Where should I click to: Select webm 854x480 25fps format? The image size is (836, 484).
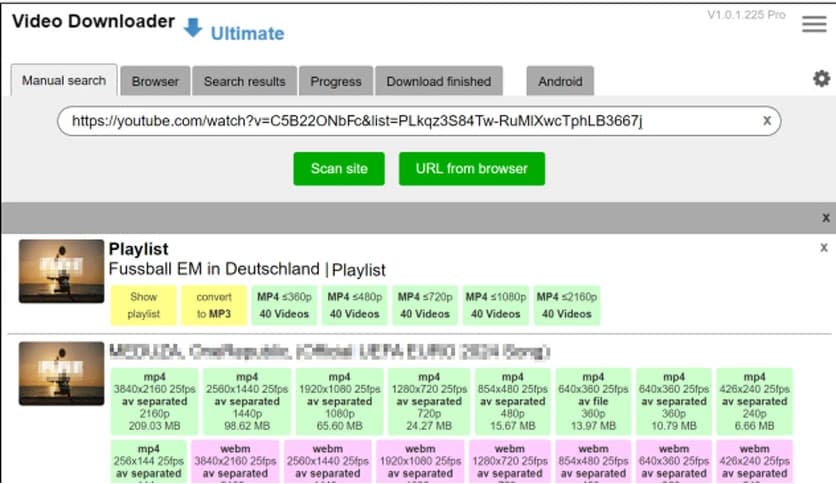click(x=593, y=462)
